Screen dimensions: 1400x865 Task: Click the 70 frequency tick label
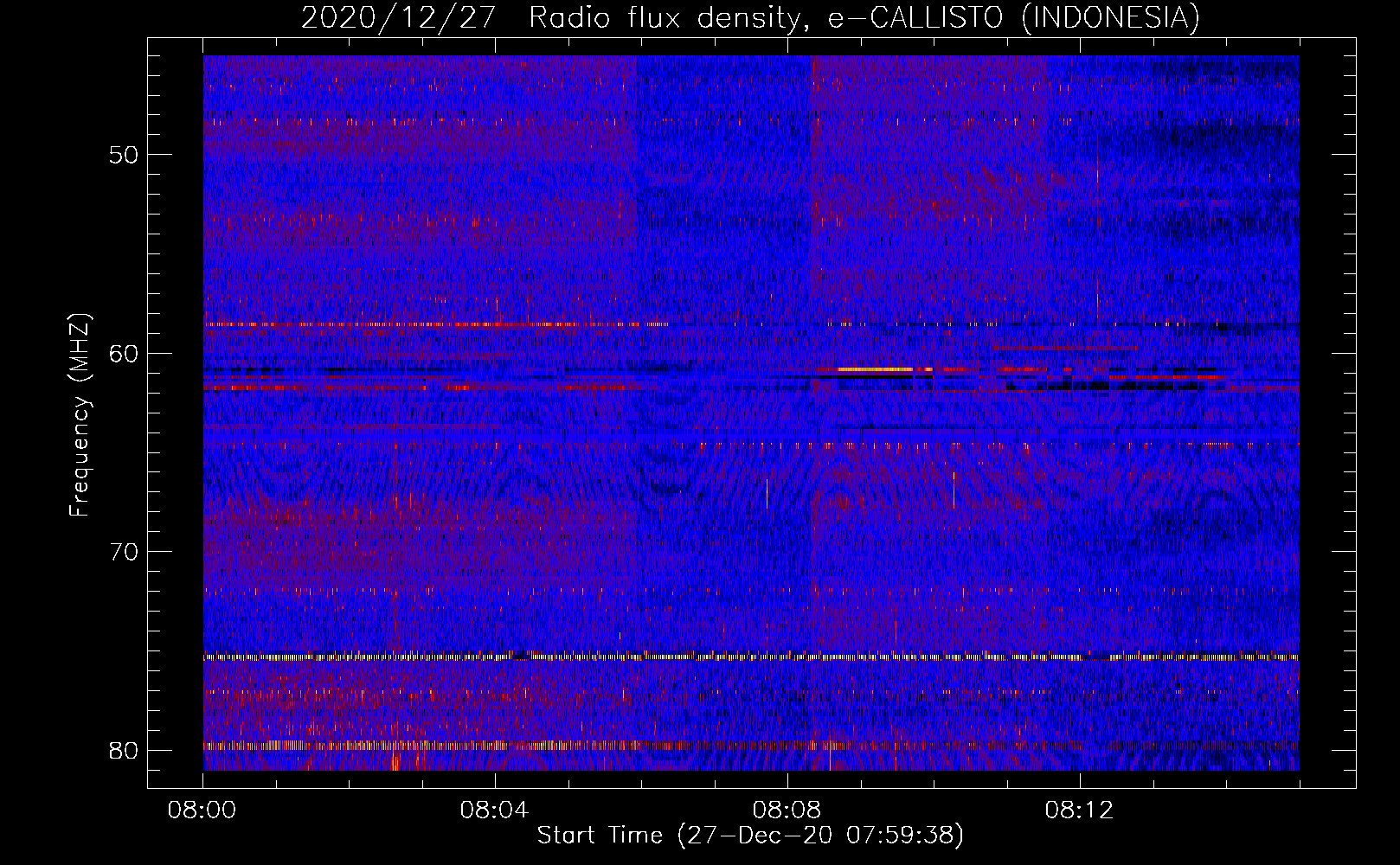pyautogui.click(x=124, y=552)
